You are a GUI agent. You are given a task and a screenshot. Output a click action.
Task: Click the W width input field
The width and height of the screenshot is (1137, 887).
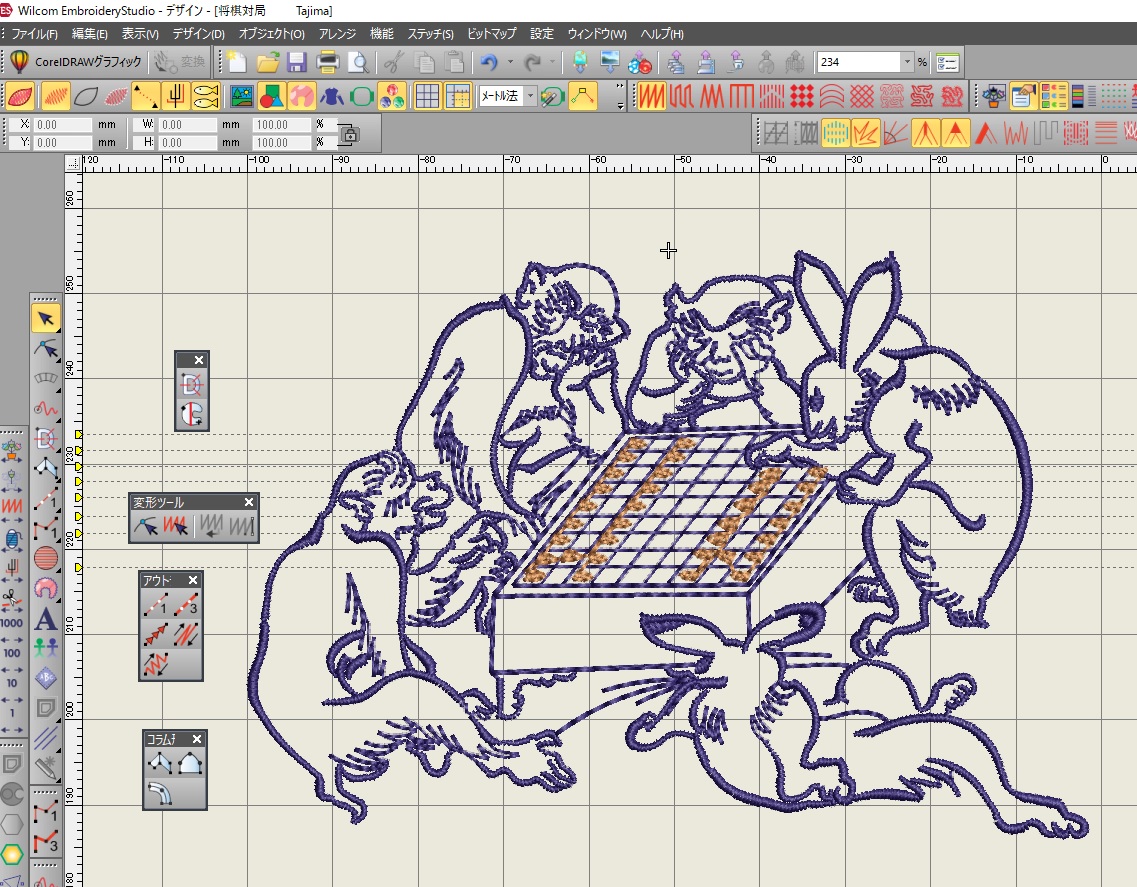[x=188, y=125]
